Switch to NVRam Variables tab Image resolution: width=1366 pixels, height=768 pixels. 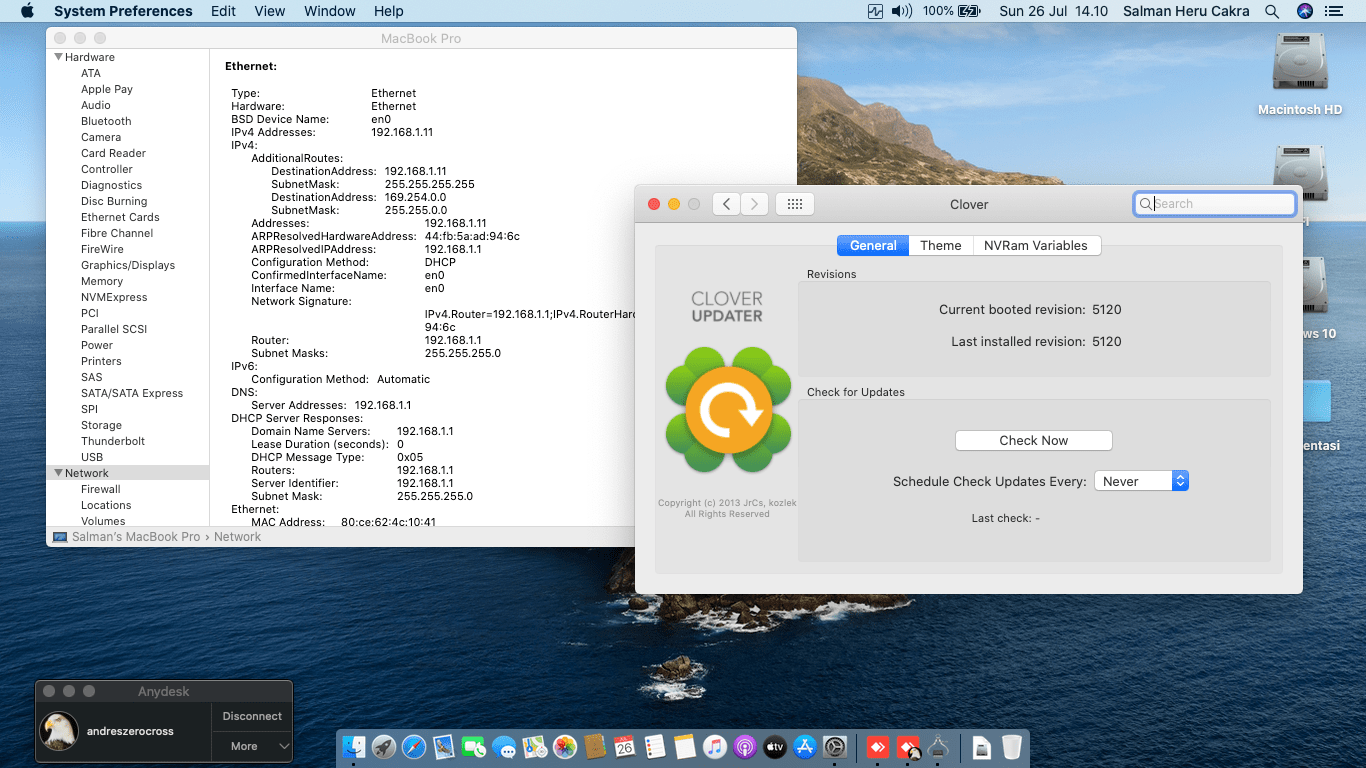coord(1036,245)
